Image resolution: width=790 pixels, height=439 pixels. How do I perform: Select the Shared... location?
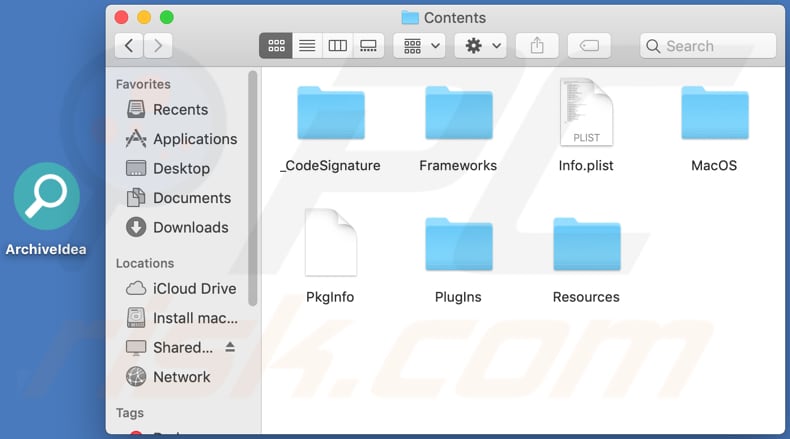coord(169,347)
